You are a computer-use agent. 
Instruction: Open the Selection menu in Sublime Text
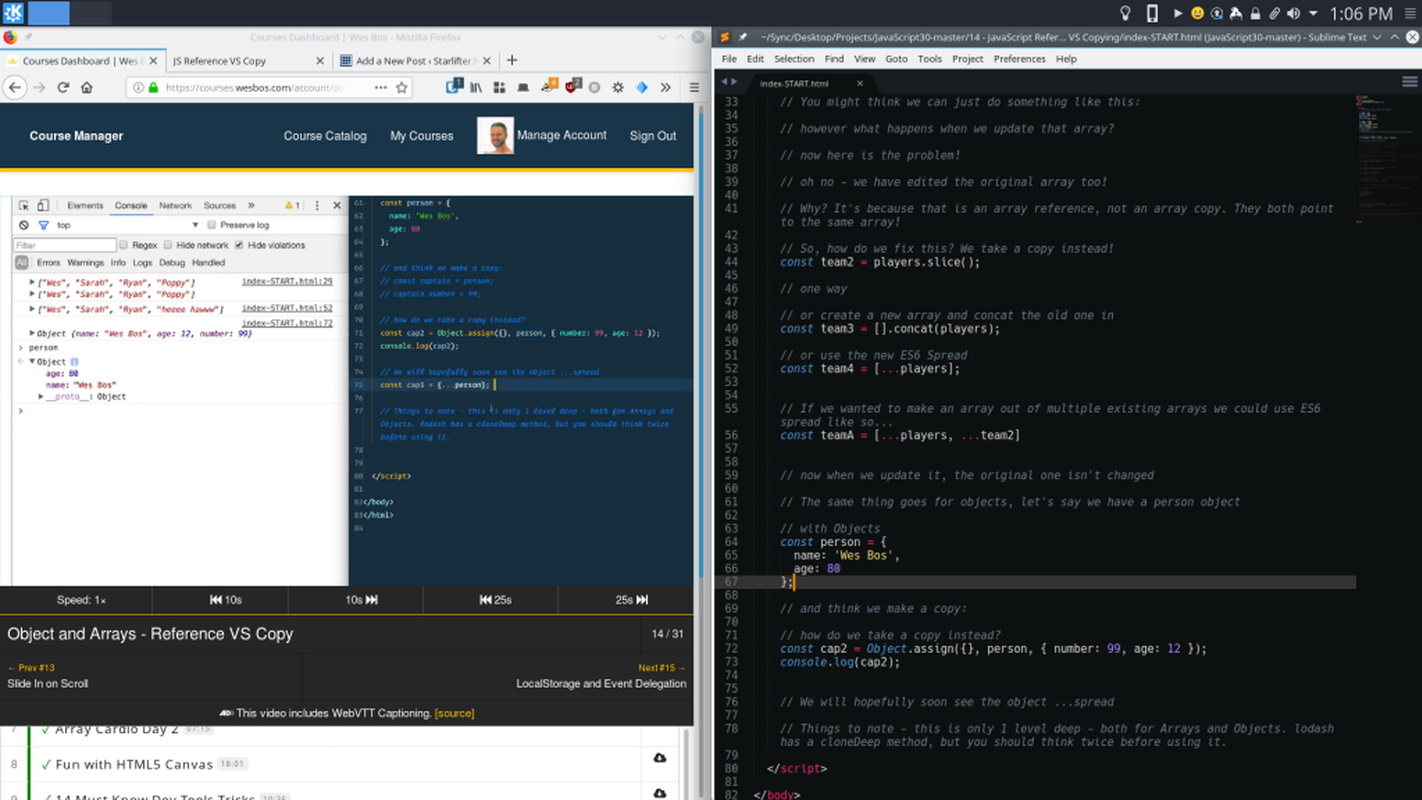794,59
